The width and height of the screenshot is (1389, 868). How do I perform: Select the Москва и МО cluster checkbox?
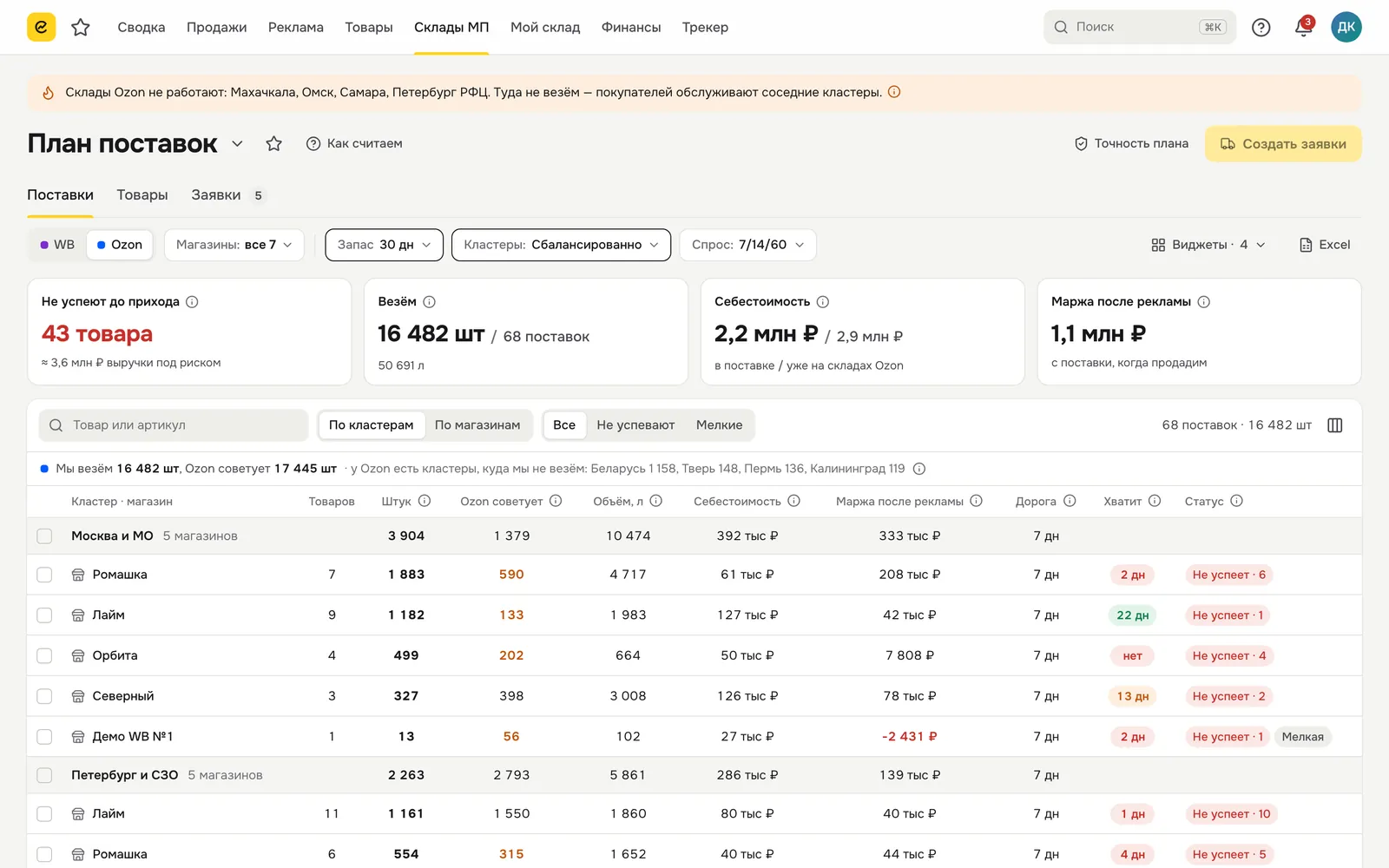coord(44,536)
